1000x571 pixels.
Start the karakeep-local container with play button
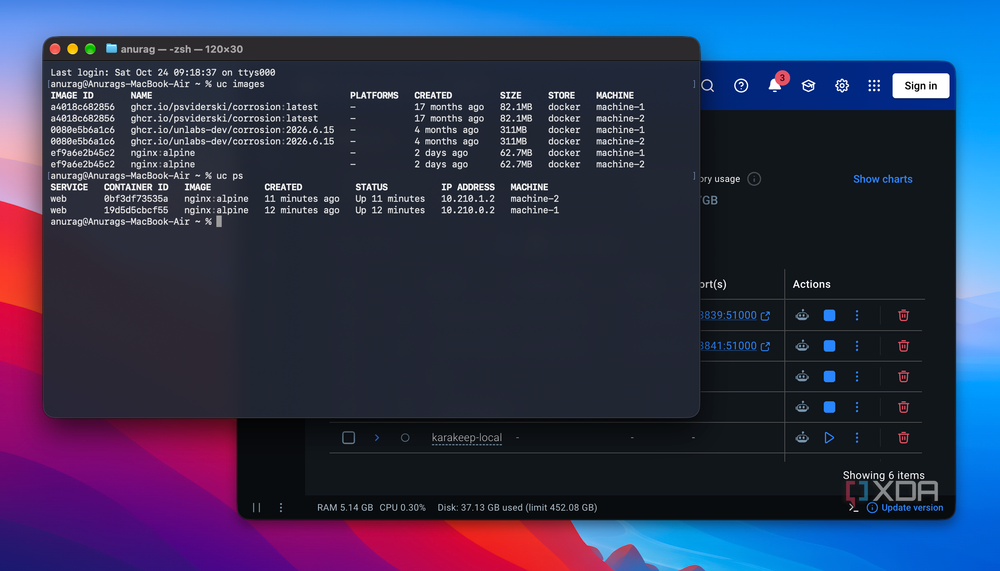pos(829,438)
